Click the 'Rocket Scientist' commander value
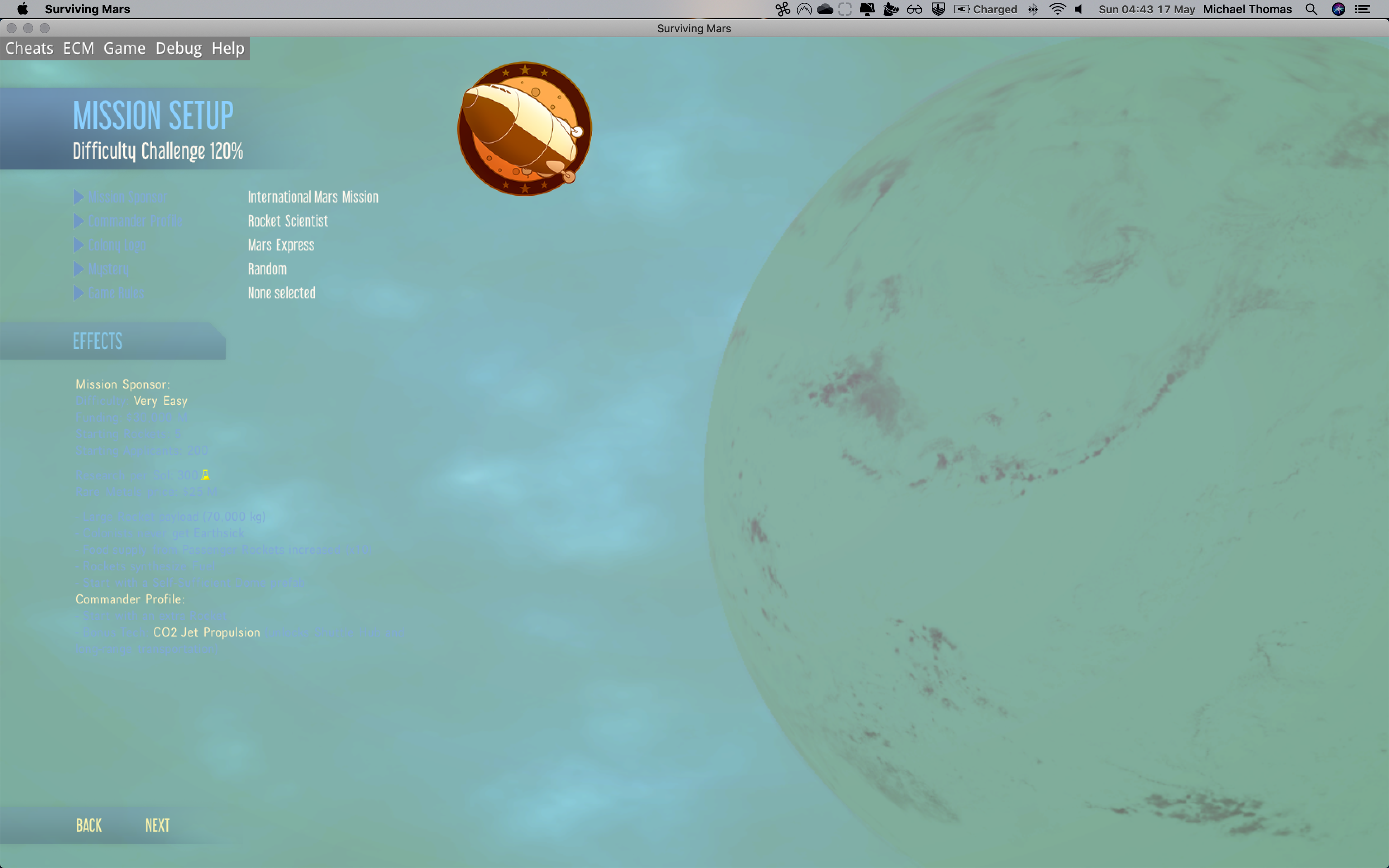Screen dimensions: 1389x868 288,221
